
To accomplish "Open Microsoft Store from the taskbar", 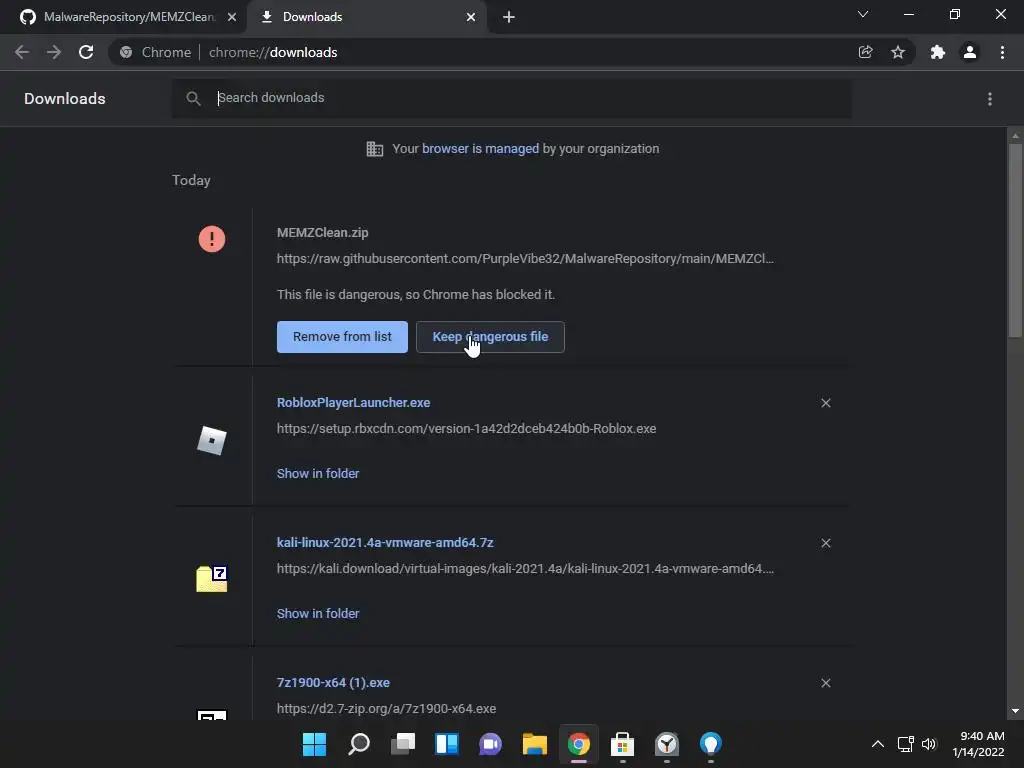I will click(x=622, y=744).
